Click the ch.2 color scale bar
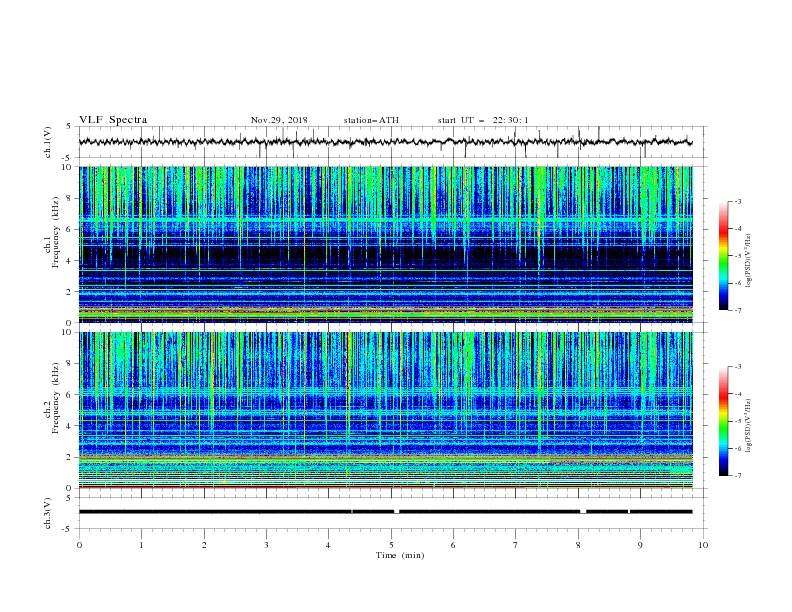 pos(723,421)
